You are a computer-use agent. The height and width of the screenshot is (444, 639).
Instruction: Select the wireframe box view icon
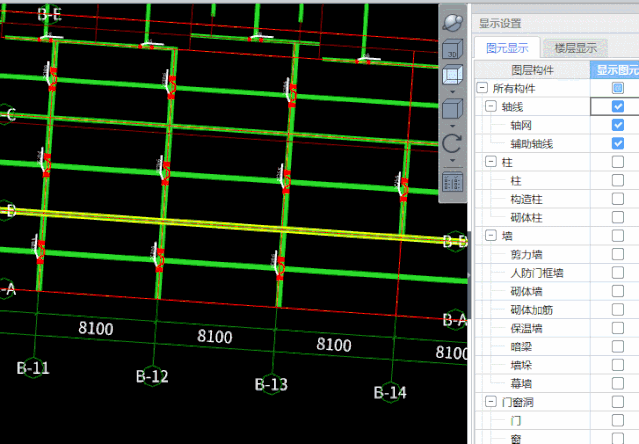pyautogui.click(x=453, y=75)
